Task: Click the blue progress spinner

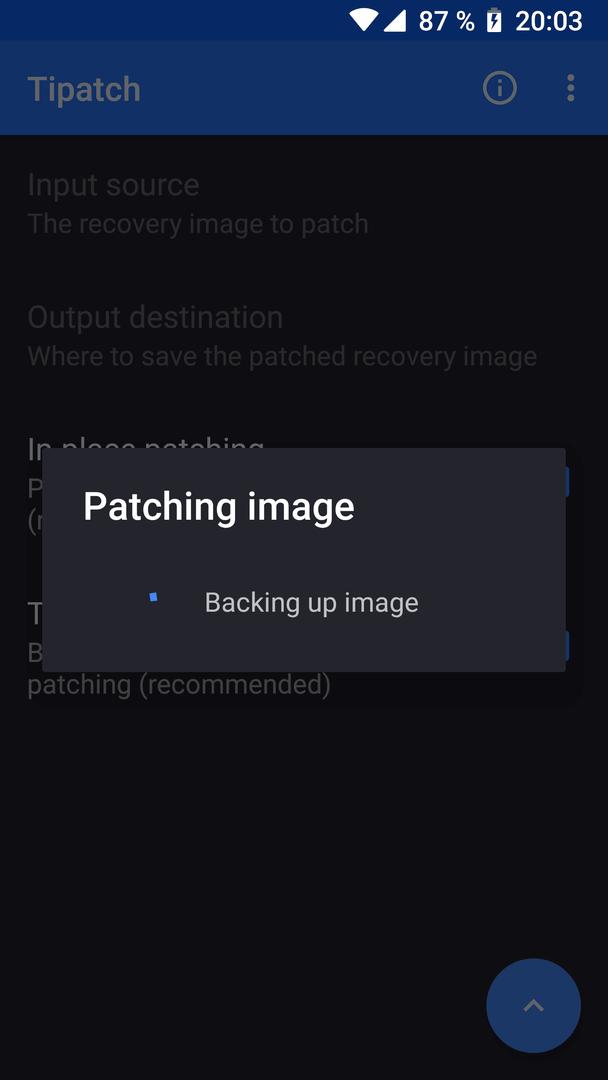Action: click(x=153, y=597)
